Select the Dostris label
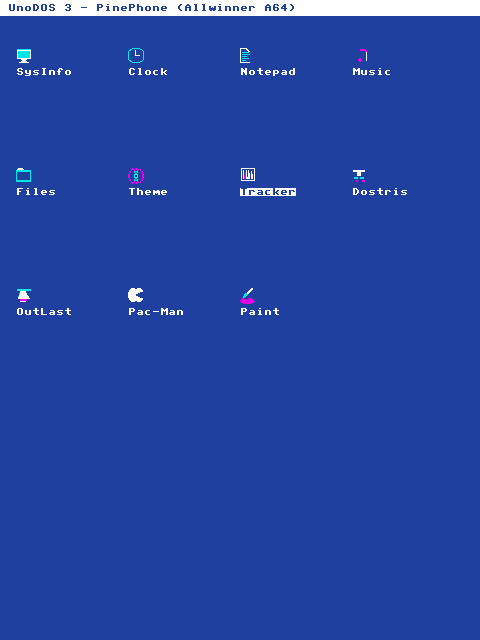480x640 pixels. coord(380,192)
